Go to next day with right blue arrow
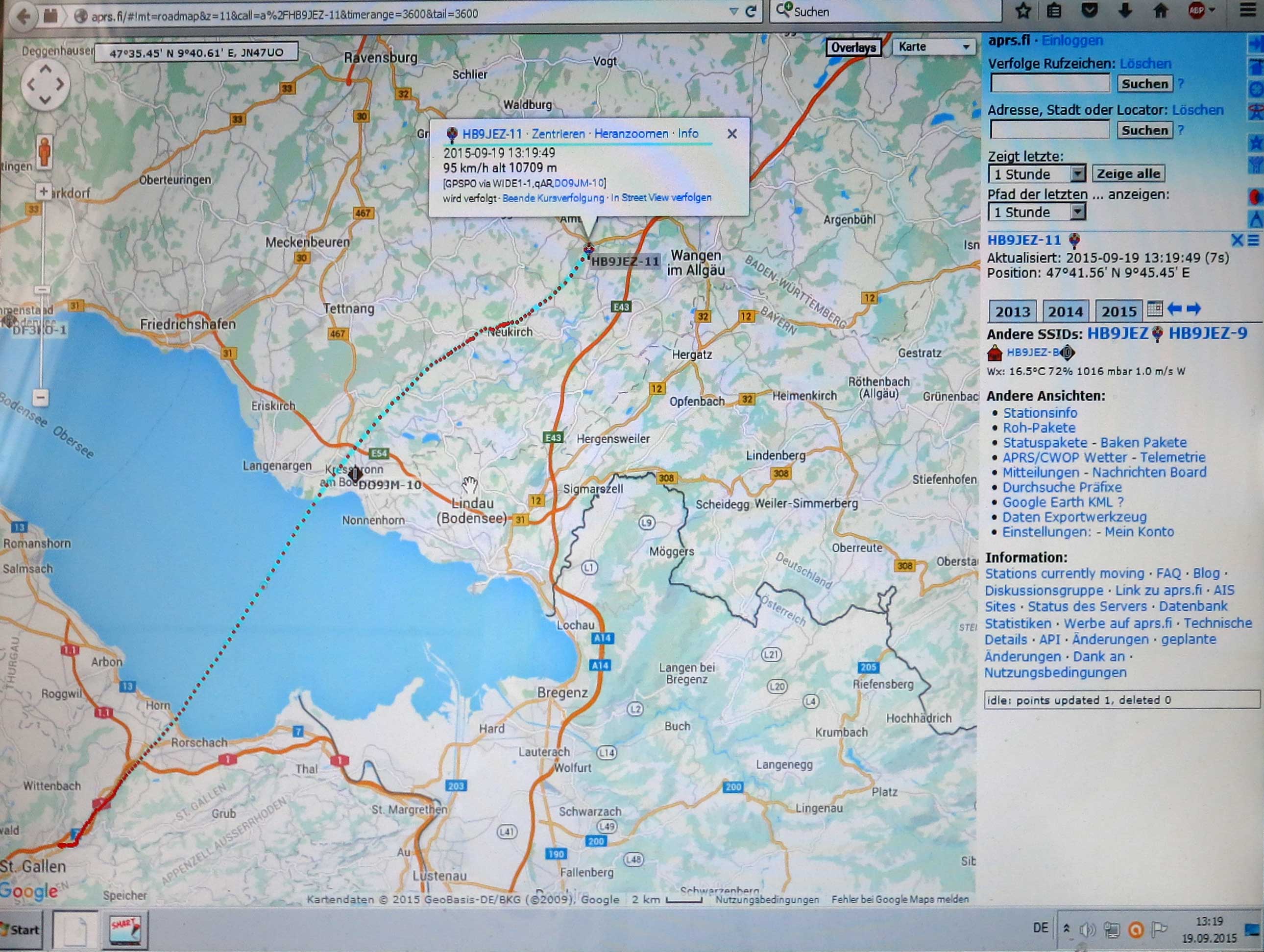 pyautogui.click(x=1194, y=309)
